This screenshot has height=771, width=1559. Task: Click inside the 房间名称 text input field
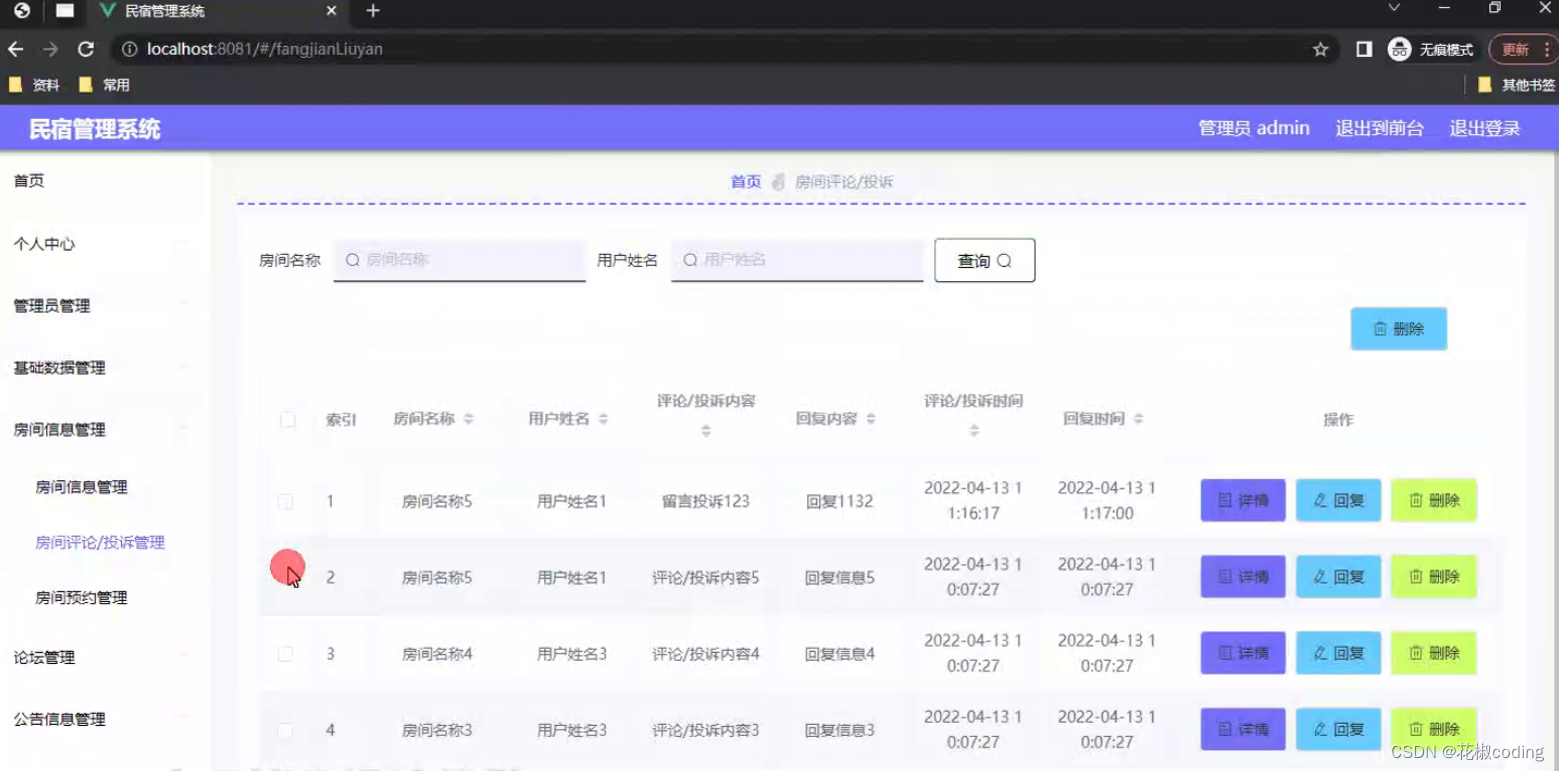click(460, 259)
